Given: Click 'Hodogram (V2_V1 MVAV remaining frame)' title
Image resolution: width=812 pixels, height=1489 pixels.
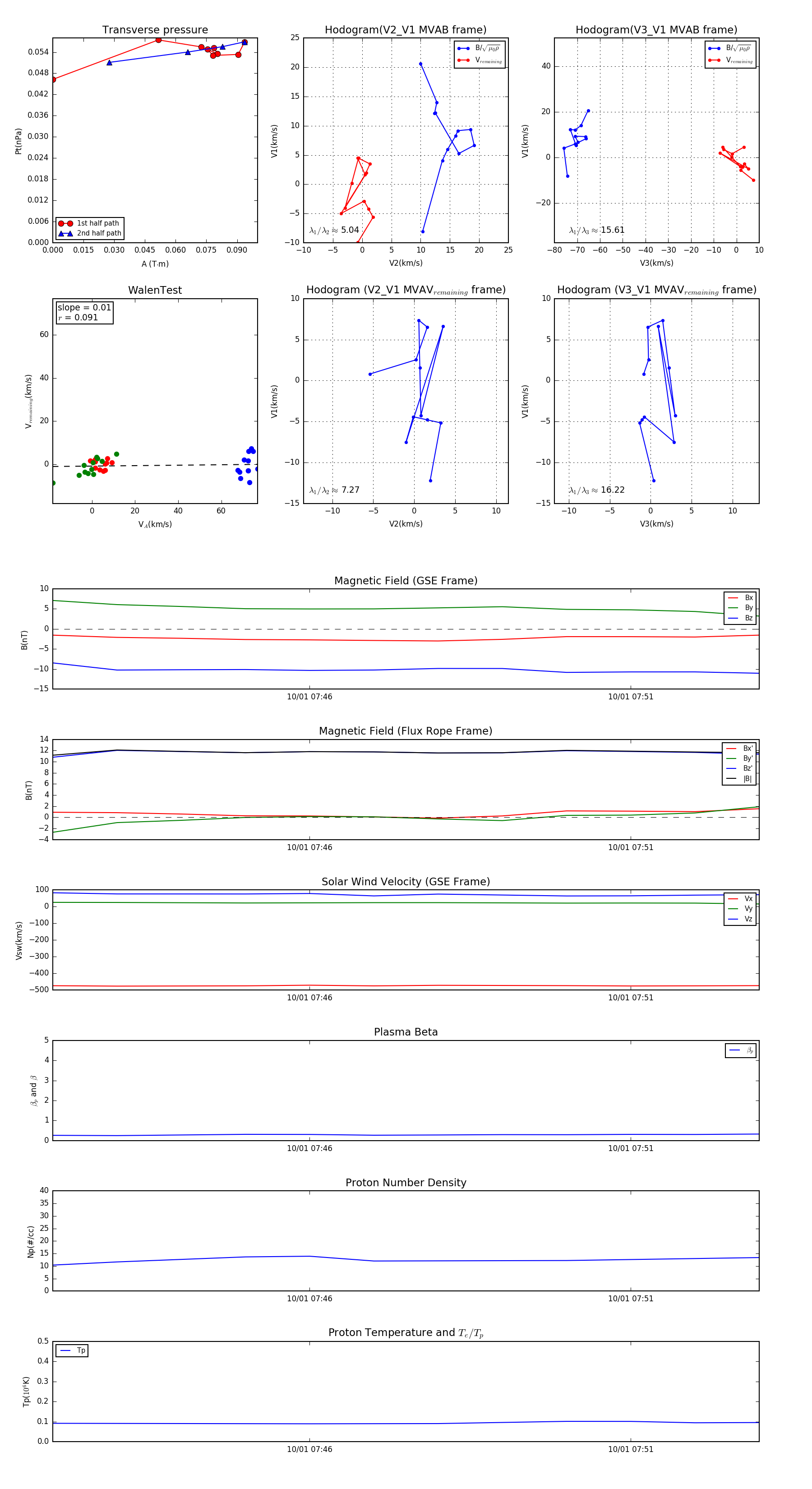Looking at the screenshot, I should (406, 290).
